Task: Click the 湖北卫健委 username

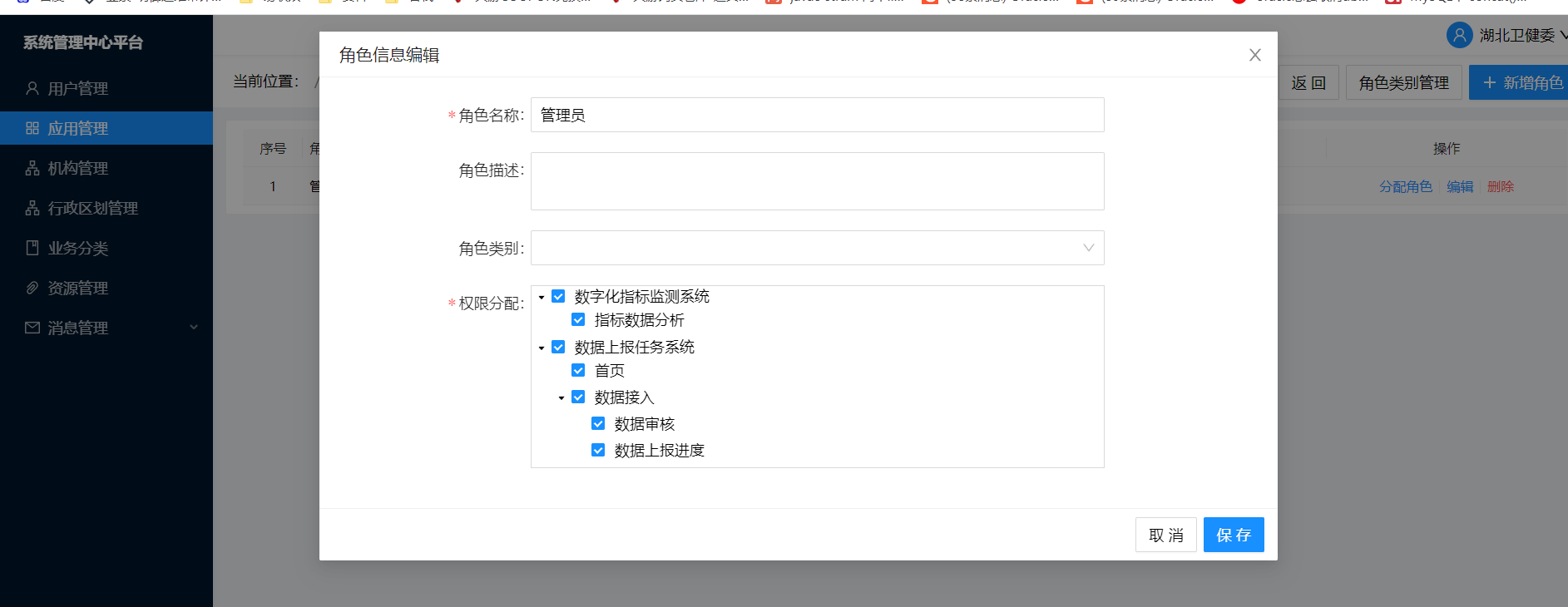Action: (1517, 35)
